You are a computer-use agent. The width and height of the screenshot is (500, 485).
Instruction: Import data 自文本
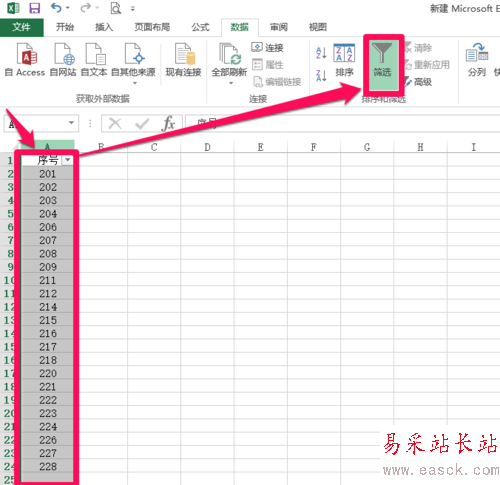[x=94, y=60]
